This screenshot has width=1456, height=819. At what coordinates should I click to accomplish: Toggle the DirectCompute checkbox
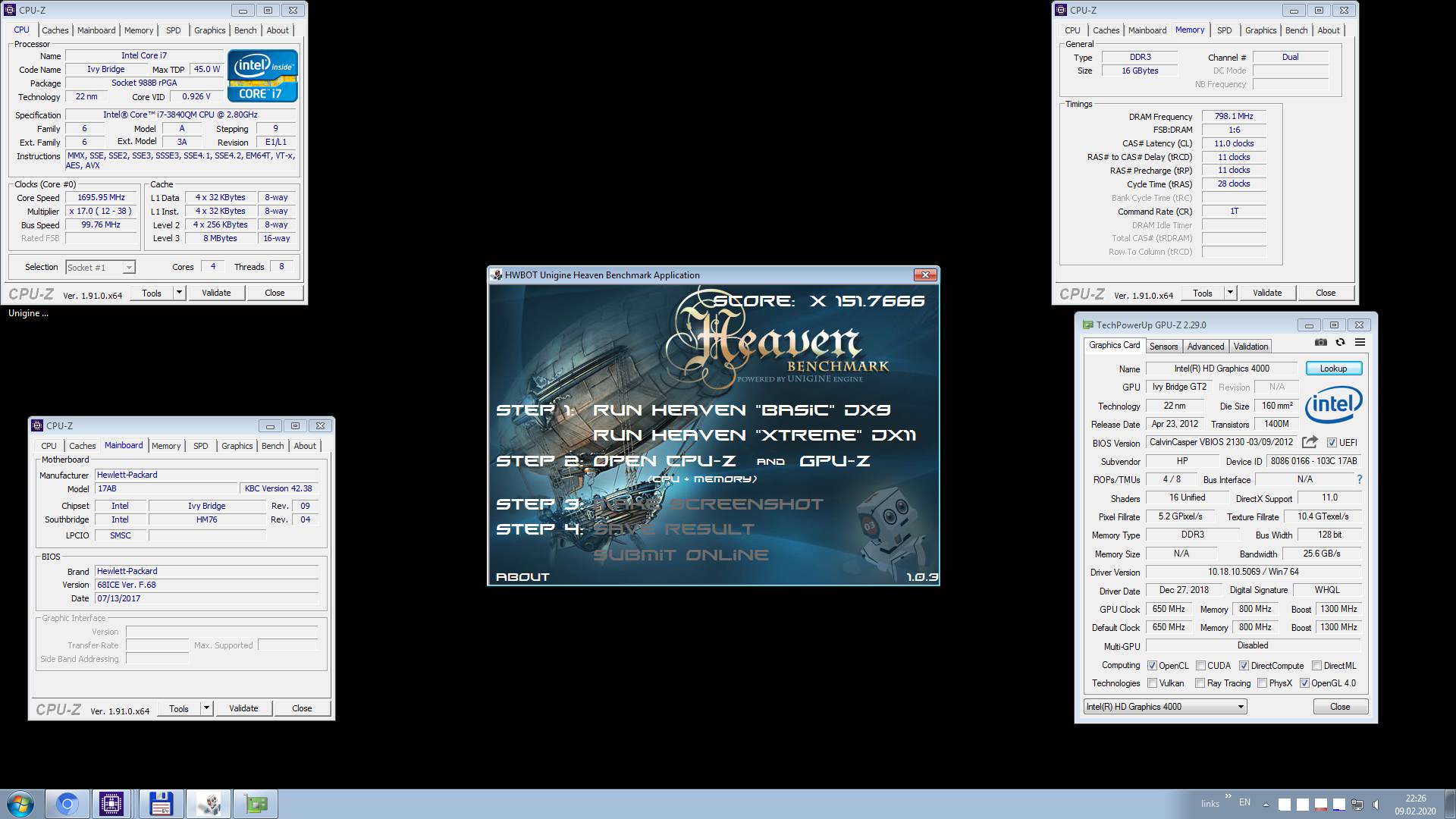point(1244,666)
